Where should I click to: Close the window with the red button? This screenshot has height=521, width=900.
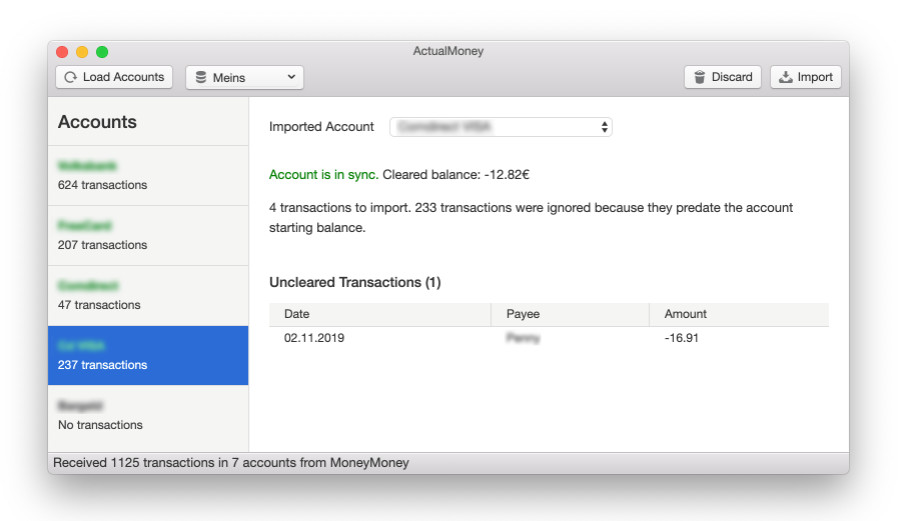(x=62, y=52)
